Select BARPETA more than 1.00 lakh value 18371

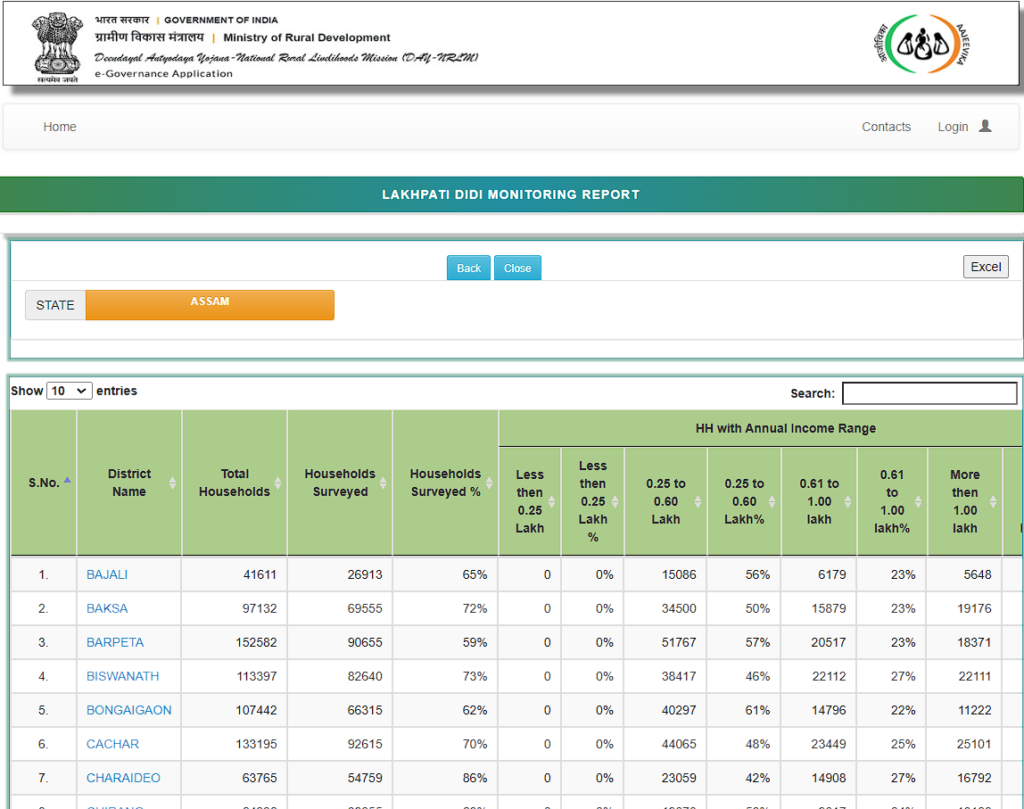coord(974,642)
